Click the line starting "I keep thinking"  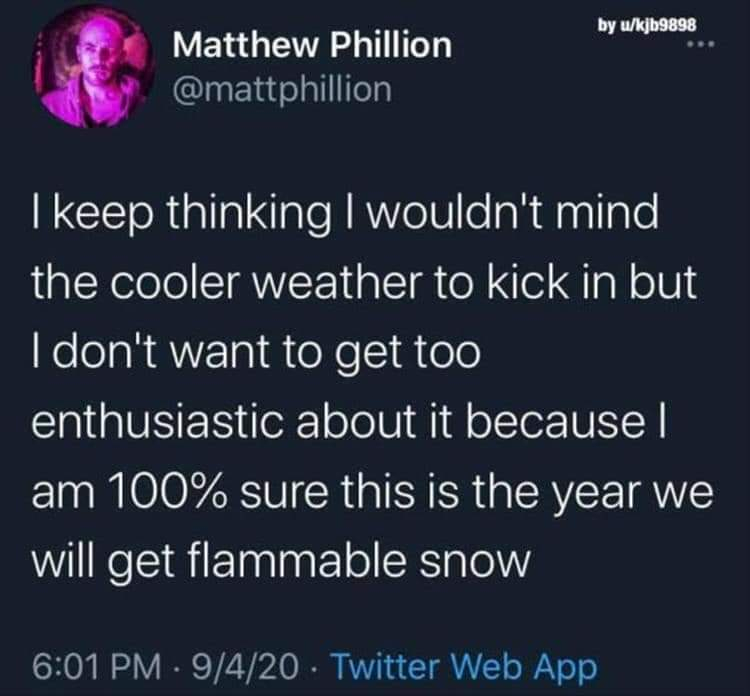345,212
